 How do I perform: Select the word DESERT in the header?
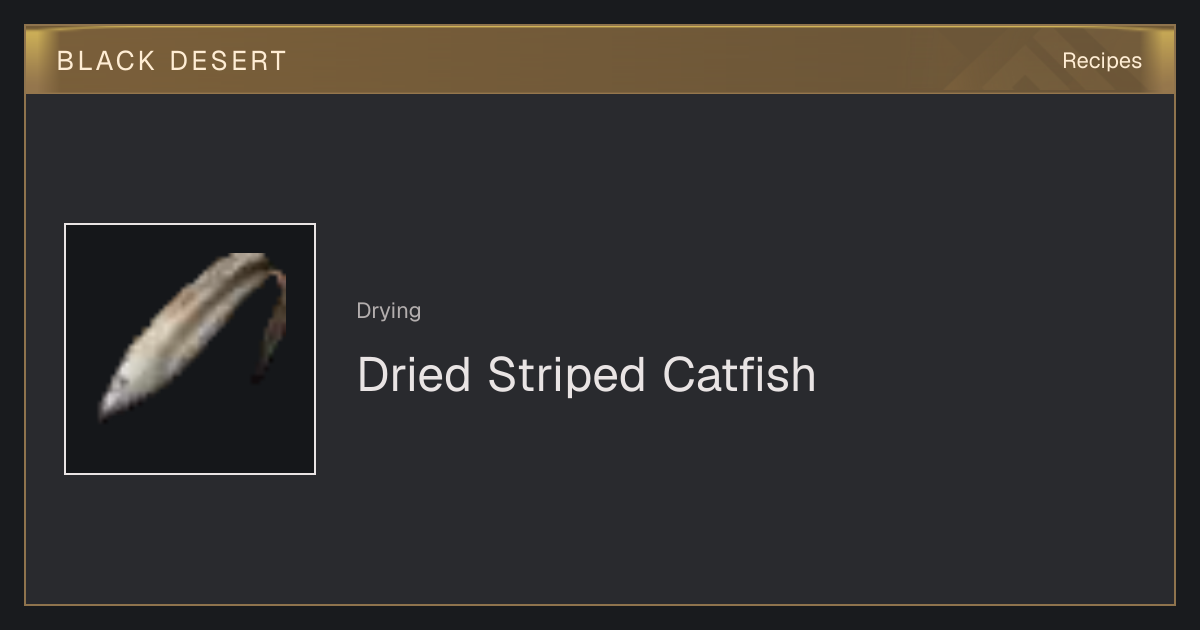229,61
